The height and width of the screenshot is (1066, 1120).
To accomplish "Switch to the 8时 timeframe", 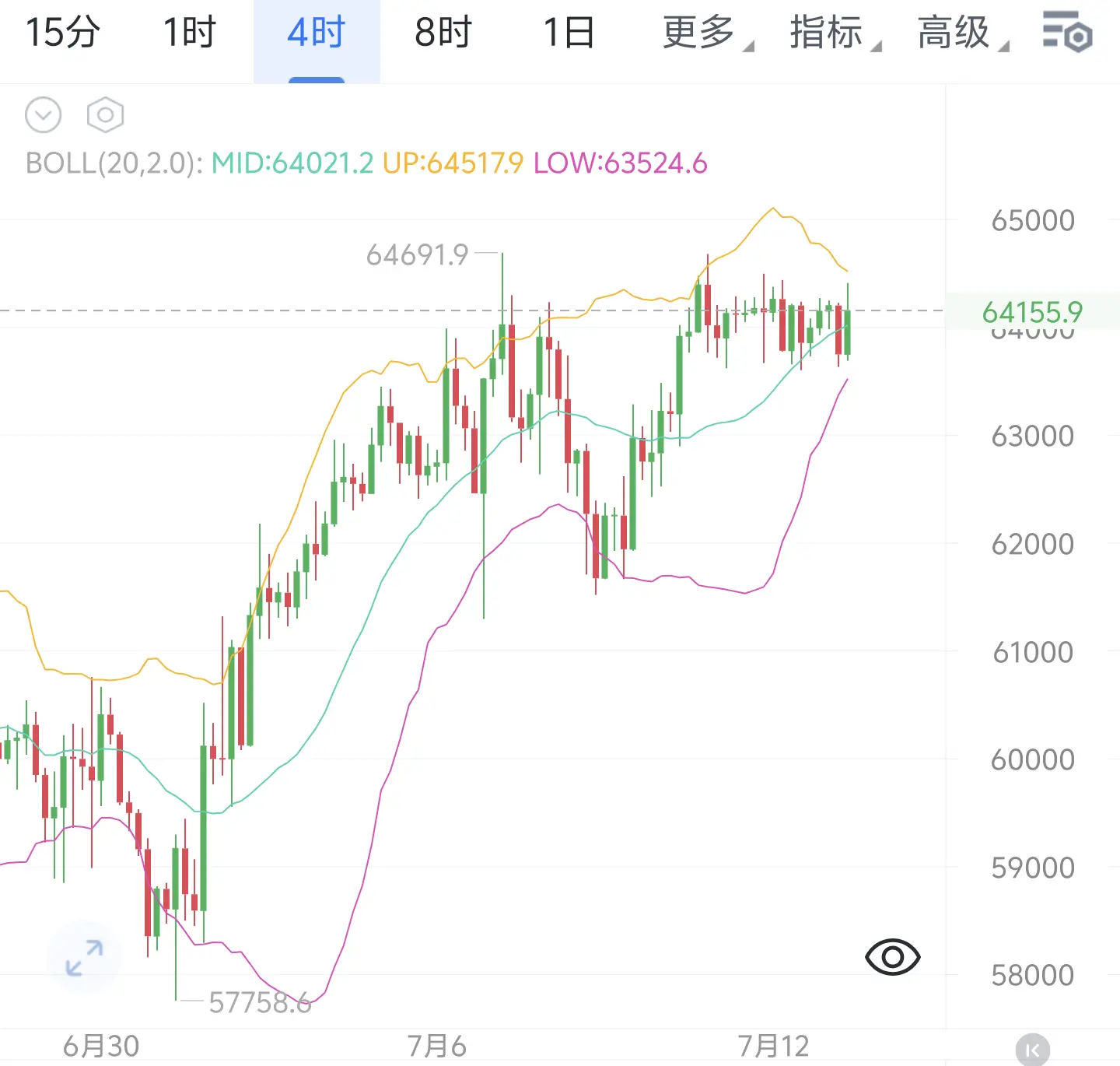I will click(443, 33).
